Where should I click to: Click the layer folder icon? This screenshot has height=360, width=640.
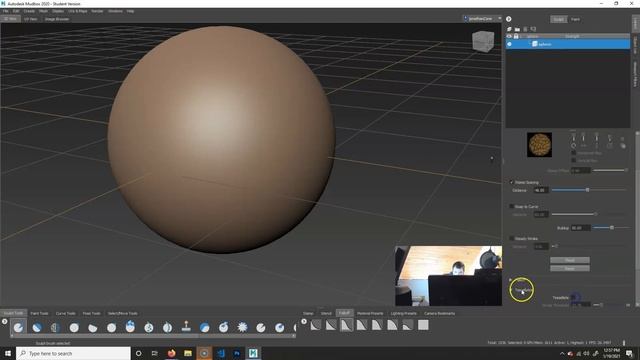(x=517, y=29)
